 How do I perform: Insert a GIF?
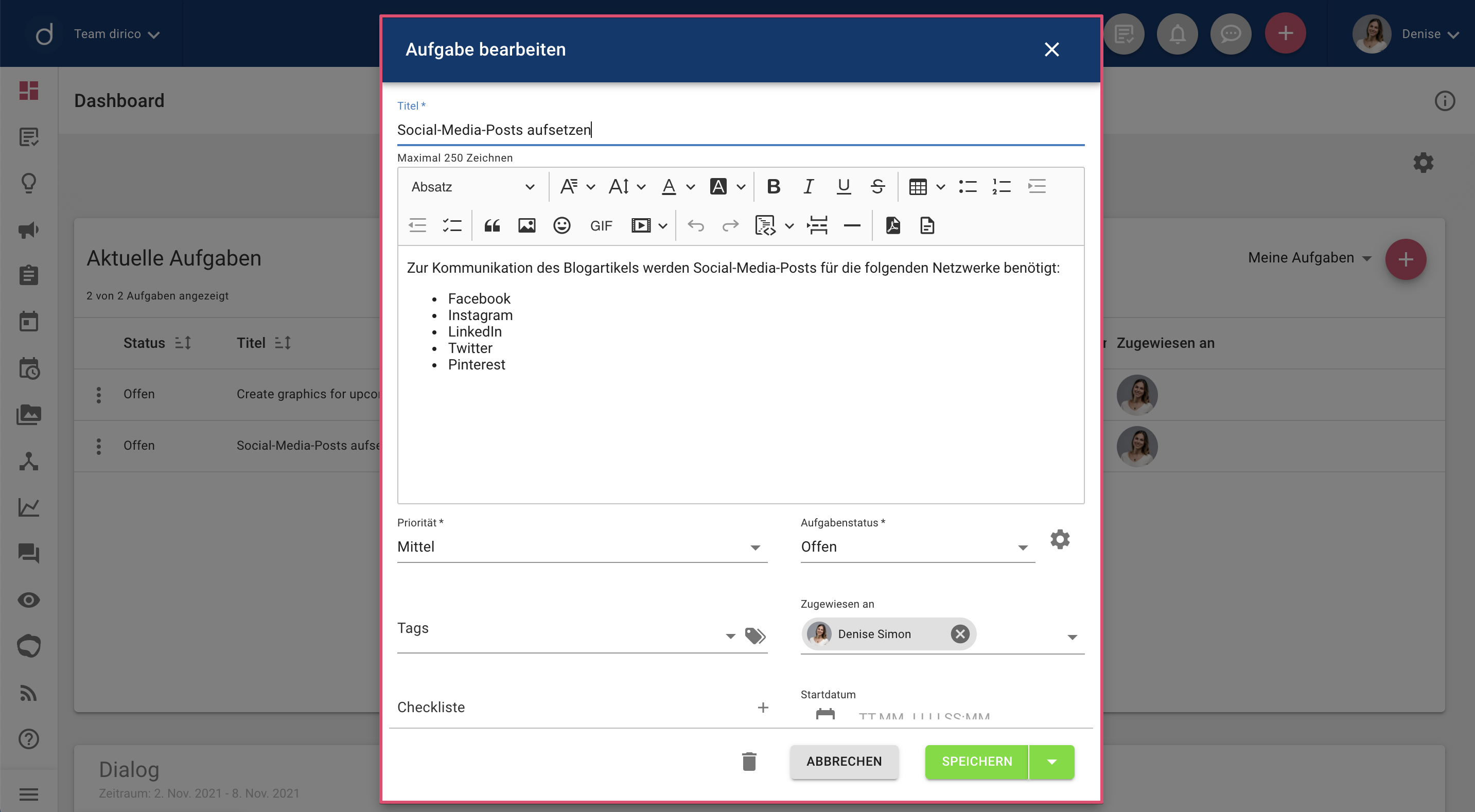click(601, 225)
